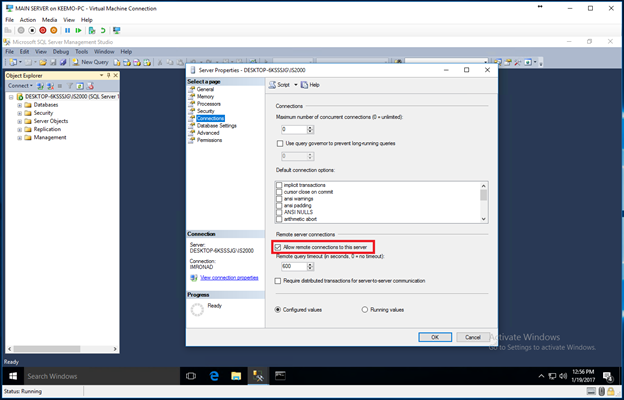Open Microsoft Edge from the taskbar
The image size is (624, 400).
click(214, 376)
